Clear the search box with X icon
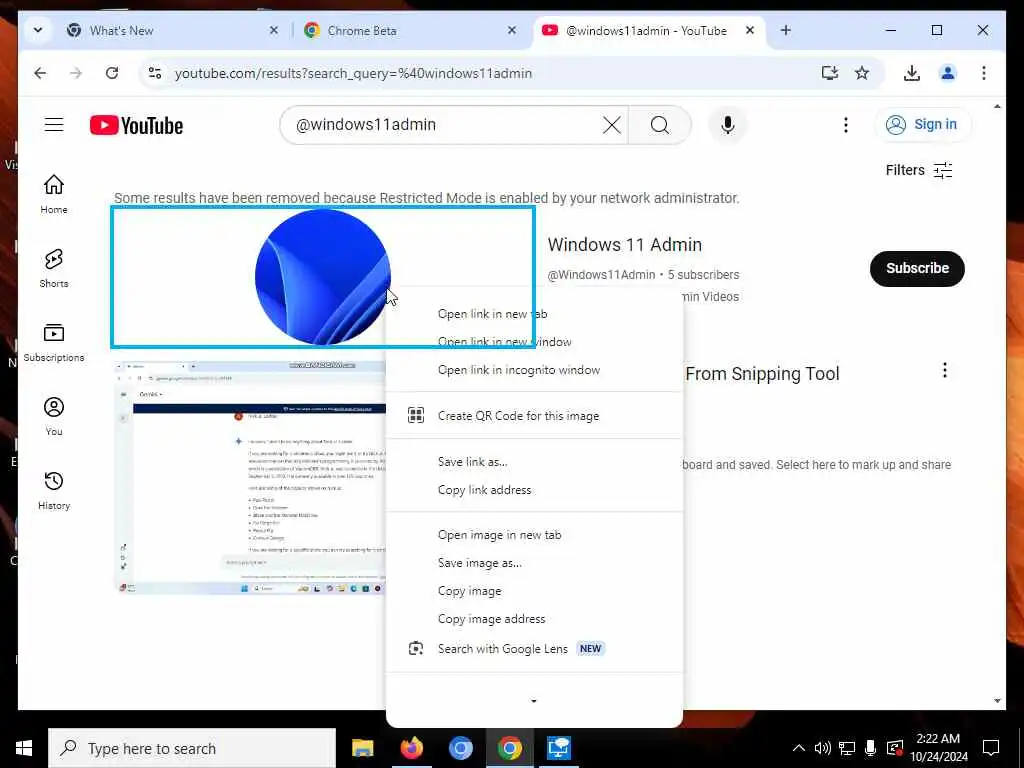The width and height of the screenshot is (1024, 768). coord(612,125)
